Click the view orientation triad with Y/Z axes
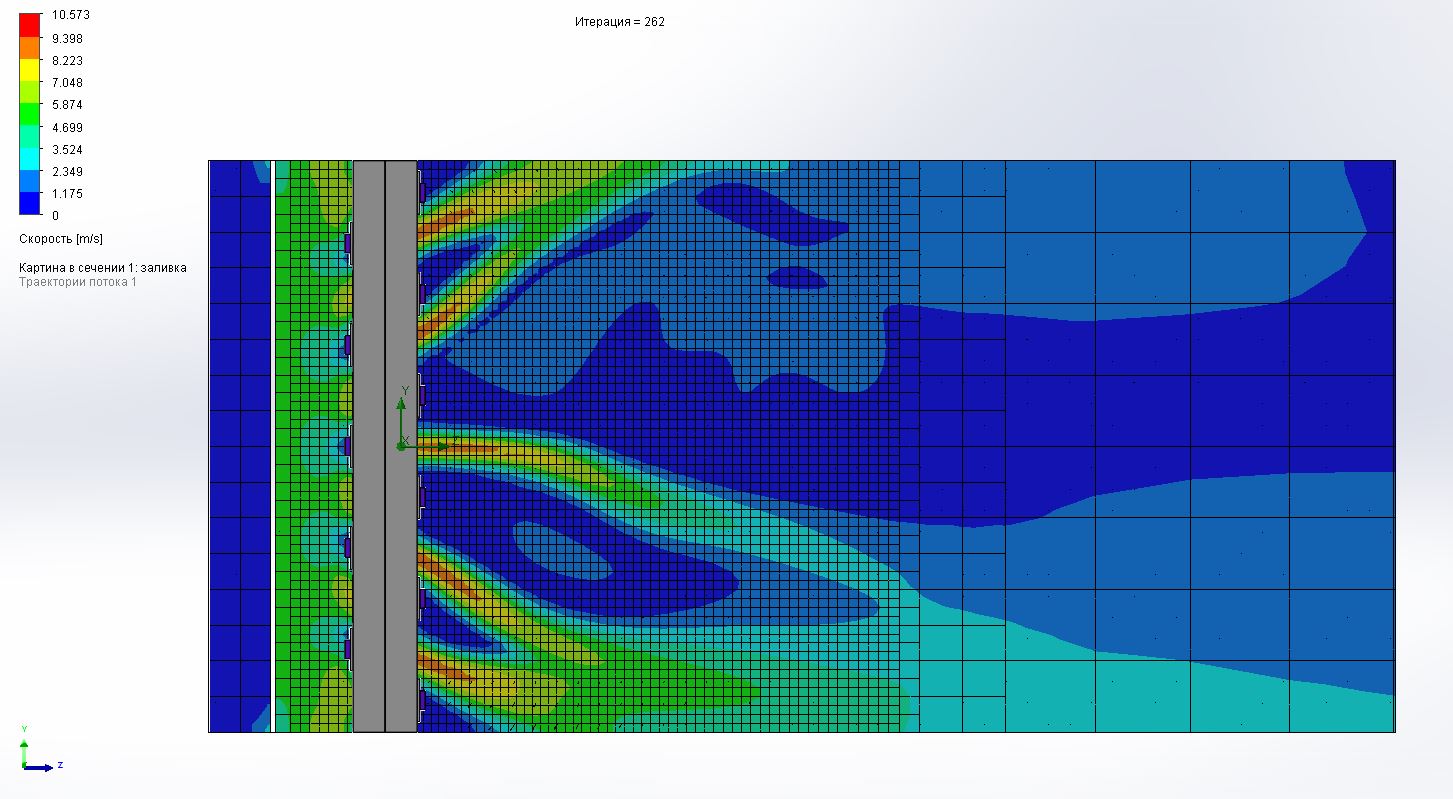 40,749
